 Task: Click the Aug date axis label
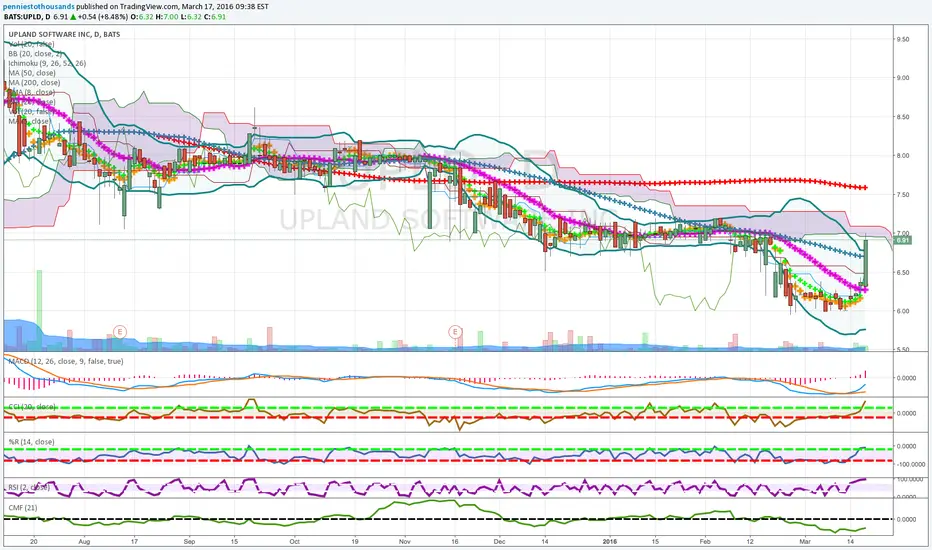84,542
